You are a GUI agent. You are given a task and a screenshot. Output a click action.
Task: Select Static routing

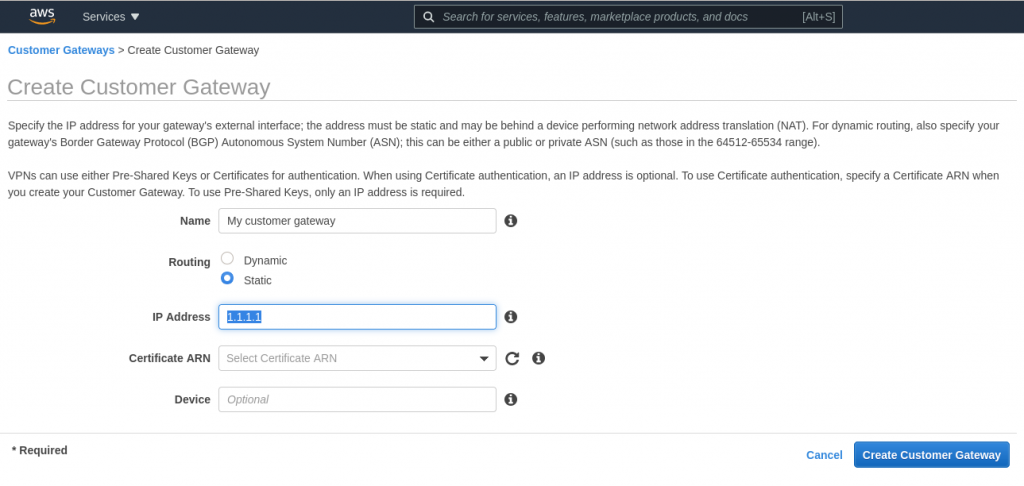point(228,279)
